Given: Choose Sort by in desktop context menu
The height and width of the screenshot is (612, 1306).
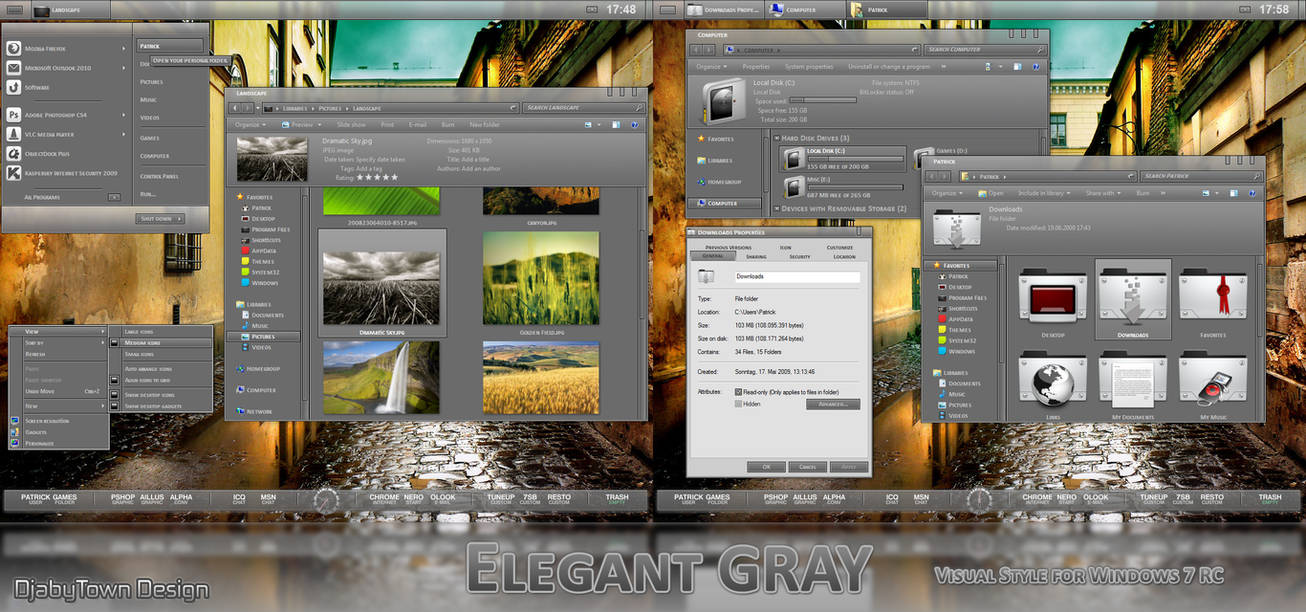Looking at the screenshot, I should tap(59, 342).
